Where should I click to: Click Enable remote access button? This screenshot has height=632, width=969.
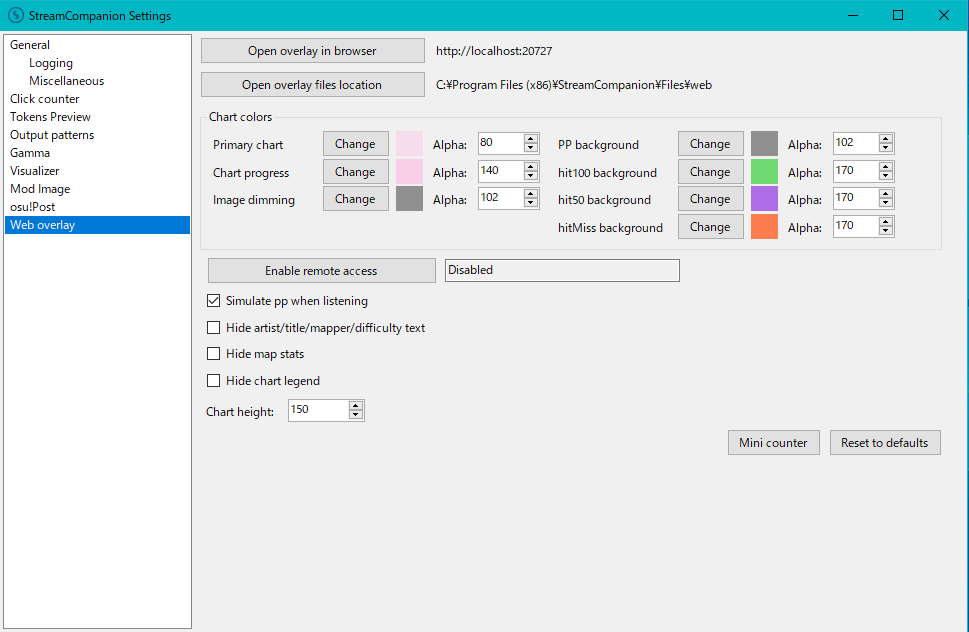point(321,271)
